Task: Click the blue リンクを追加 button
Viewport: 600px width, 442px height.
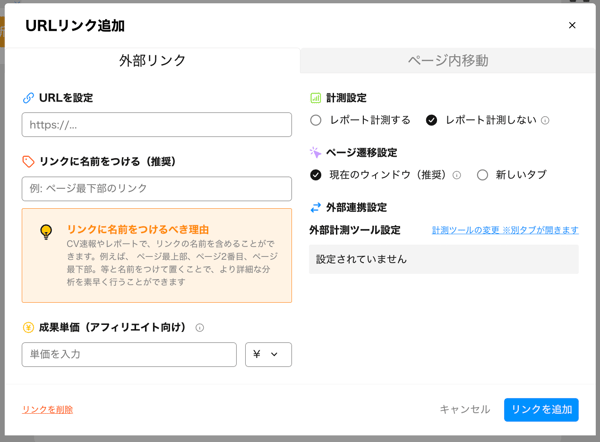Action: [x=541, y=410]
